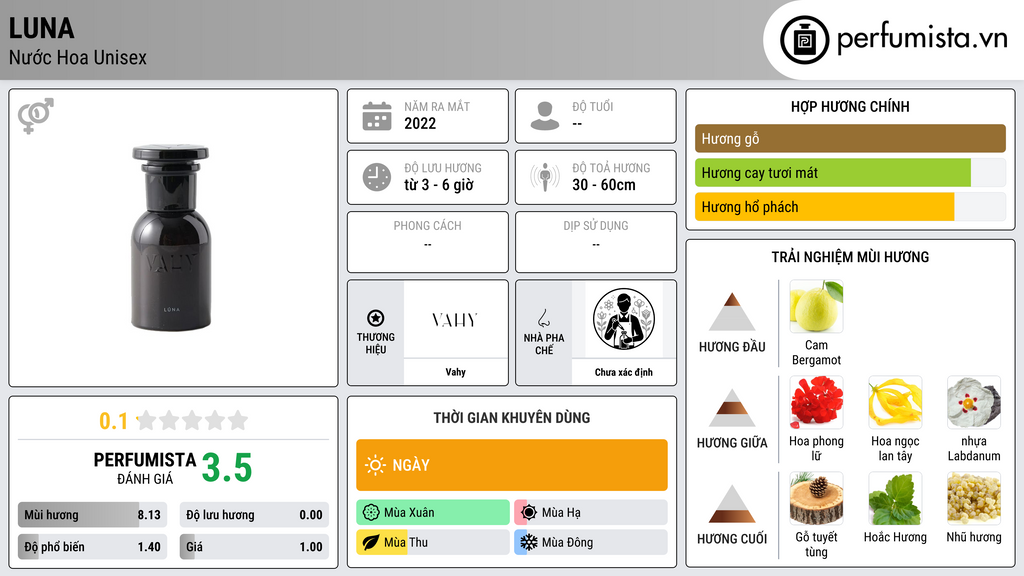Screen dimensions: 1024x576
Task: Click the first rating star
Action: point(147,420)
